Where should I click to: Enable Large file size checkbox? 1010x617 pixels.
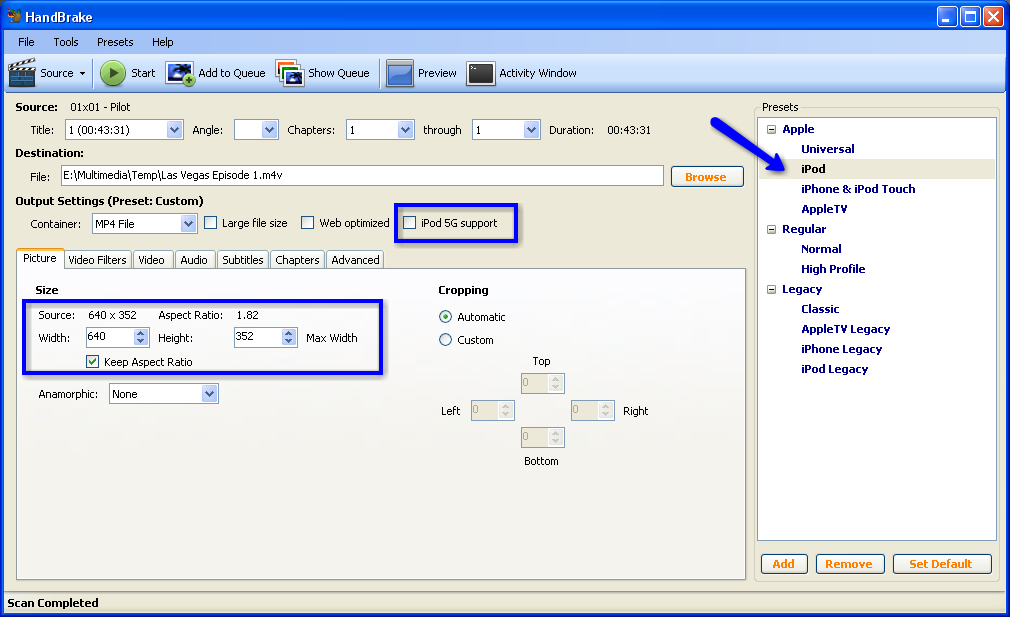coord(211,223)
